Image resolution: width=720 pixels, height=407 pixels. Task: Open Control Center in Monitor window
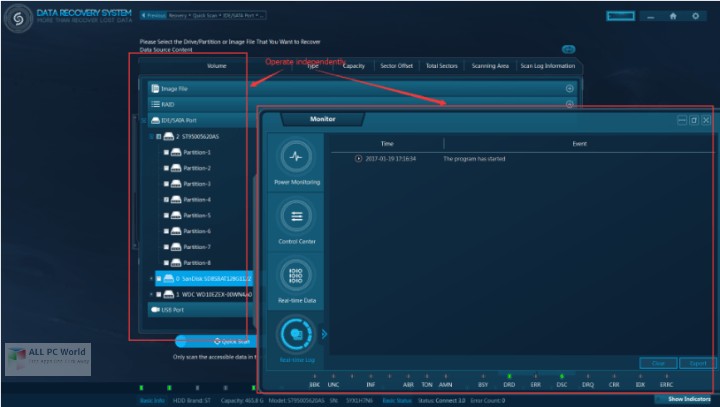pyautogui.click(x=297, y=223)
